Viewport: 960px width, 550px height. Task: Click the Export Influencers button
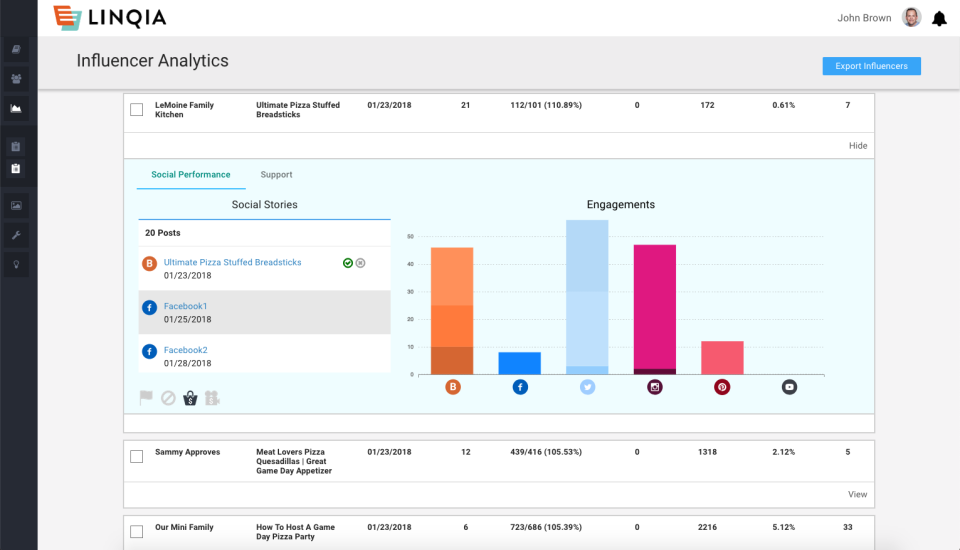(x=871, y=66)
